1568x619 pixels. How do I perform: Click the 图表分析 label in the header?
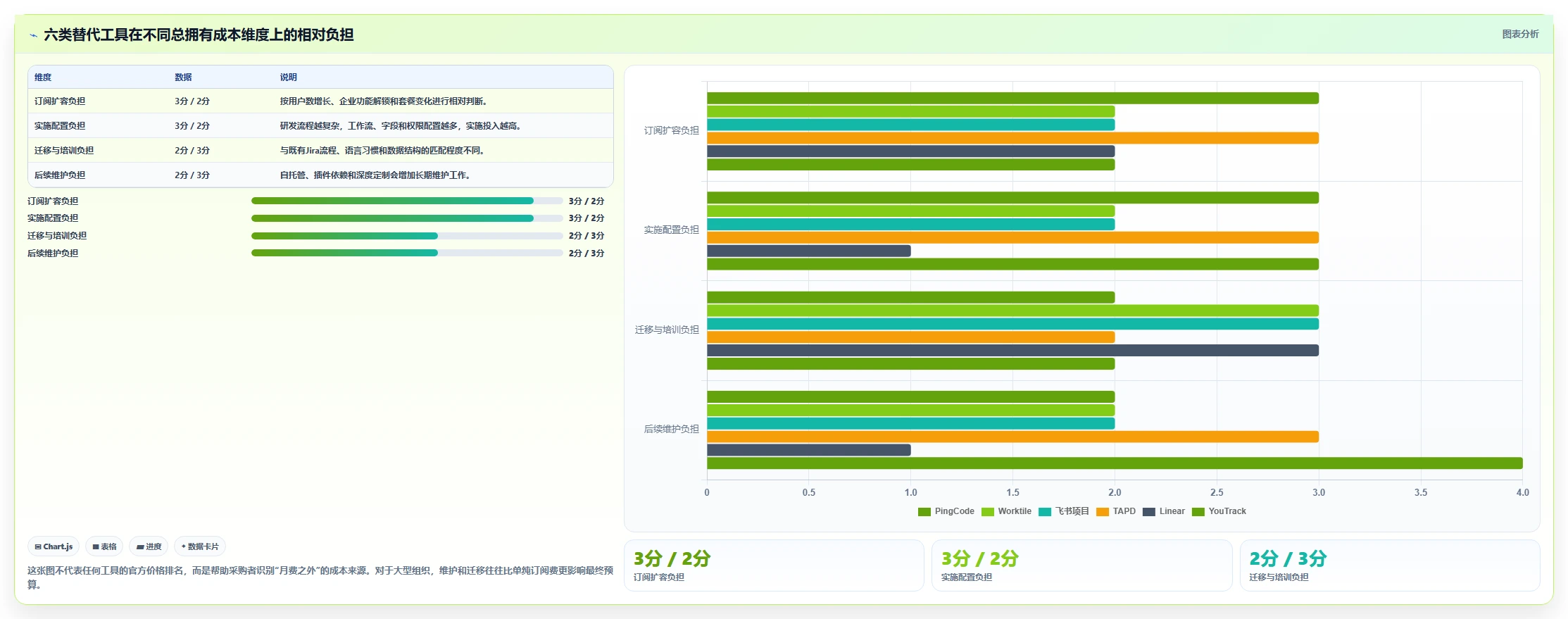pos(1520,34)
